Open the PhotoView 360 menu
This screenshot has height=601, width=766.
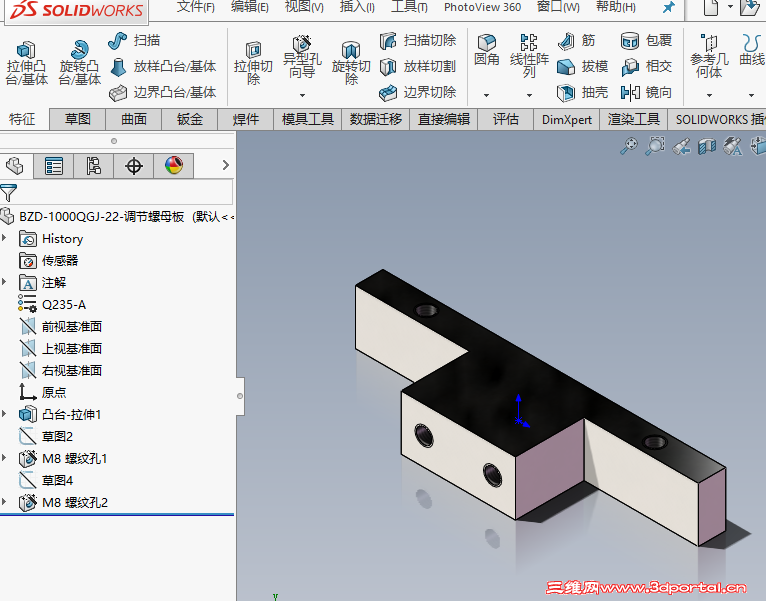coord(483,7)
